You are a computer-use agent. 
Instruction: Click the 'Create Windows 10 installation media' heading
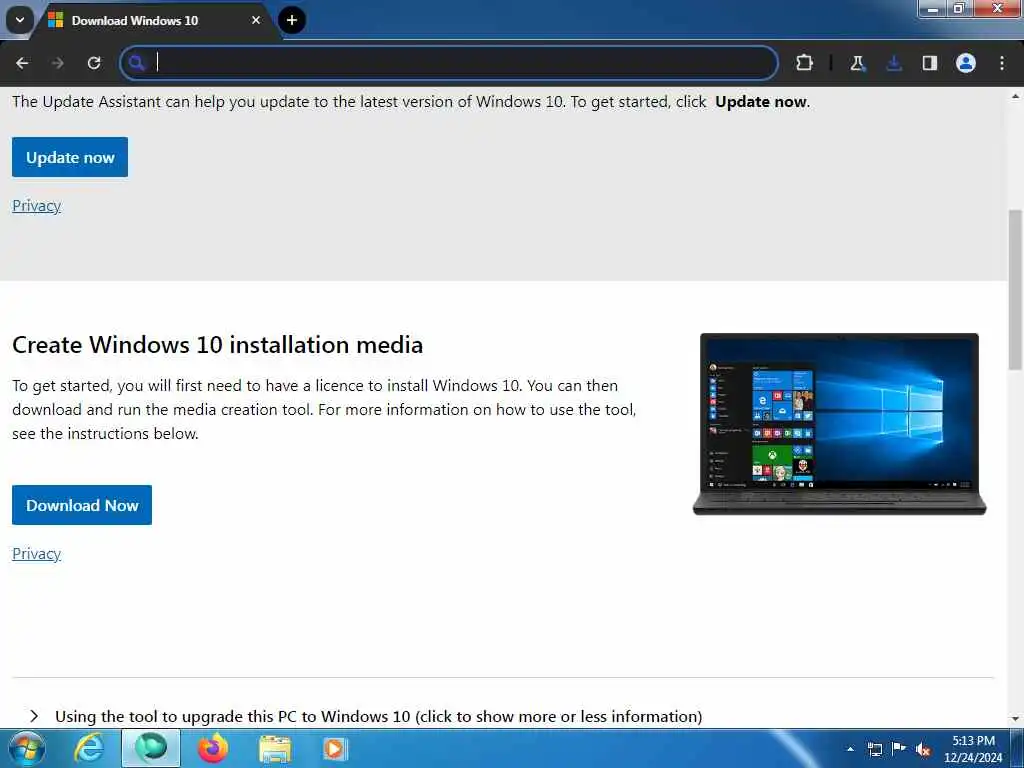coord(217,345)
